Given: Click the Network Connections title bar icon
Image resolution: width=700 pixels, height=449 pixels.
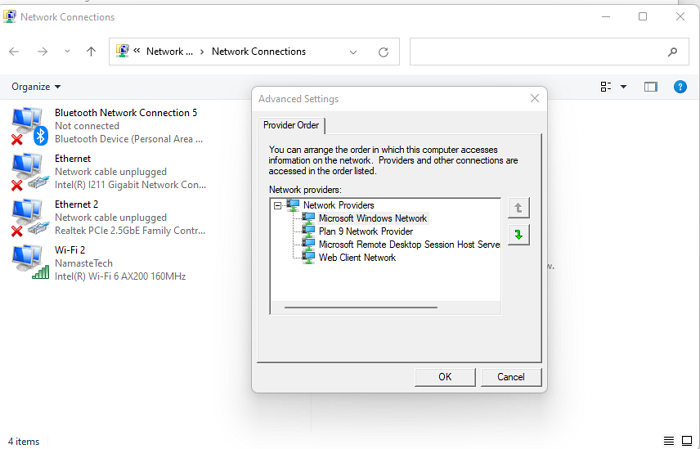Looking at the screenshot, I should click(x=9, y=17).
